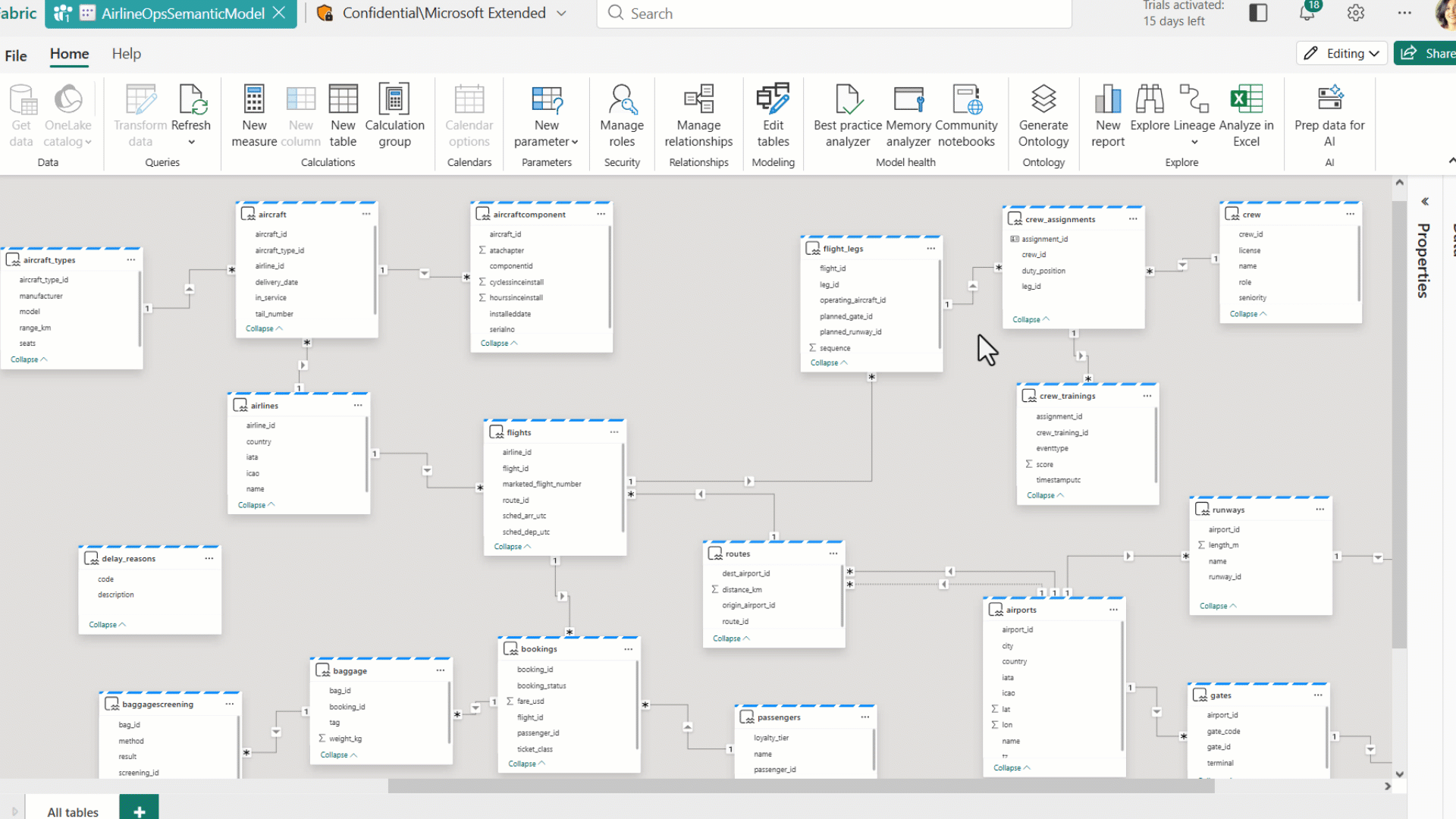
Task: Open the Calculation group tool
Action: [394, 114]
